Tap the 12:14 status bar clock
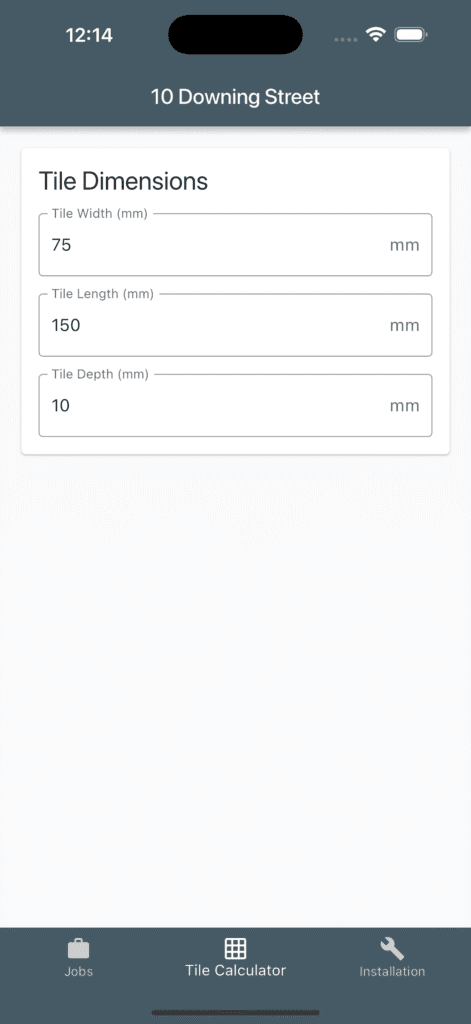 click(x=89, y=35)
